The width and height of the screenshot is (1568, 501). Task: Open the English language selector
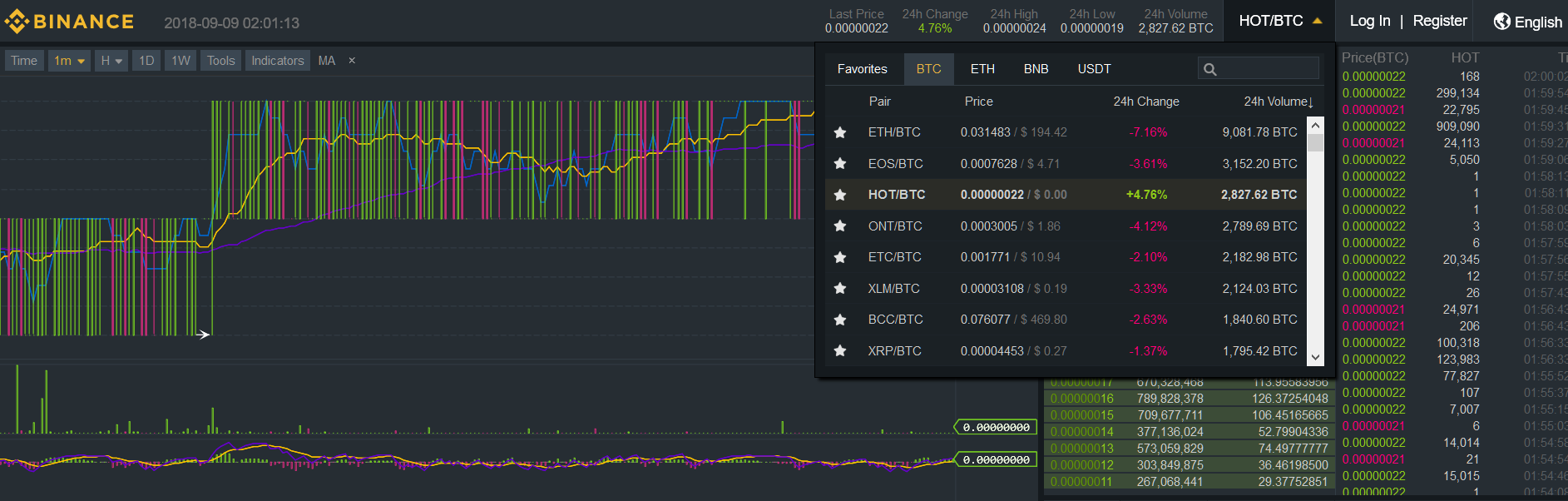[x=1528, y=22]
